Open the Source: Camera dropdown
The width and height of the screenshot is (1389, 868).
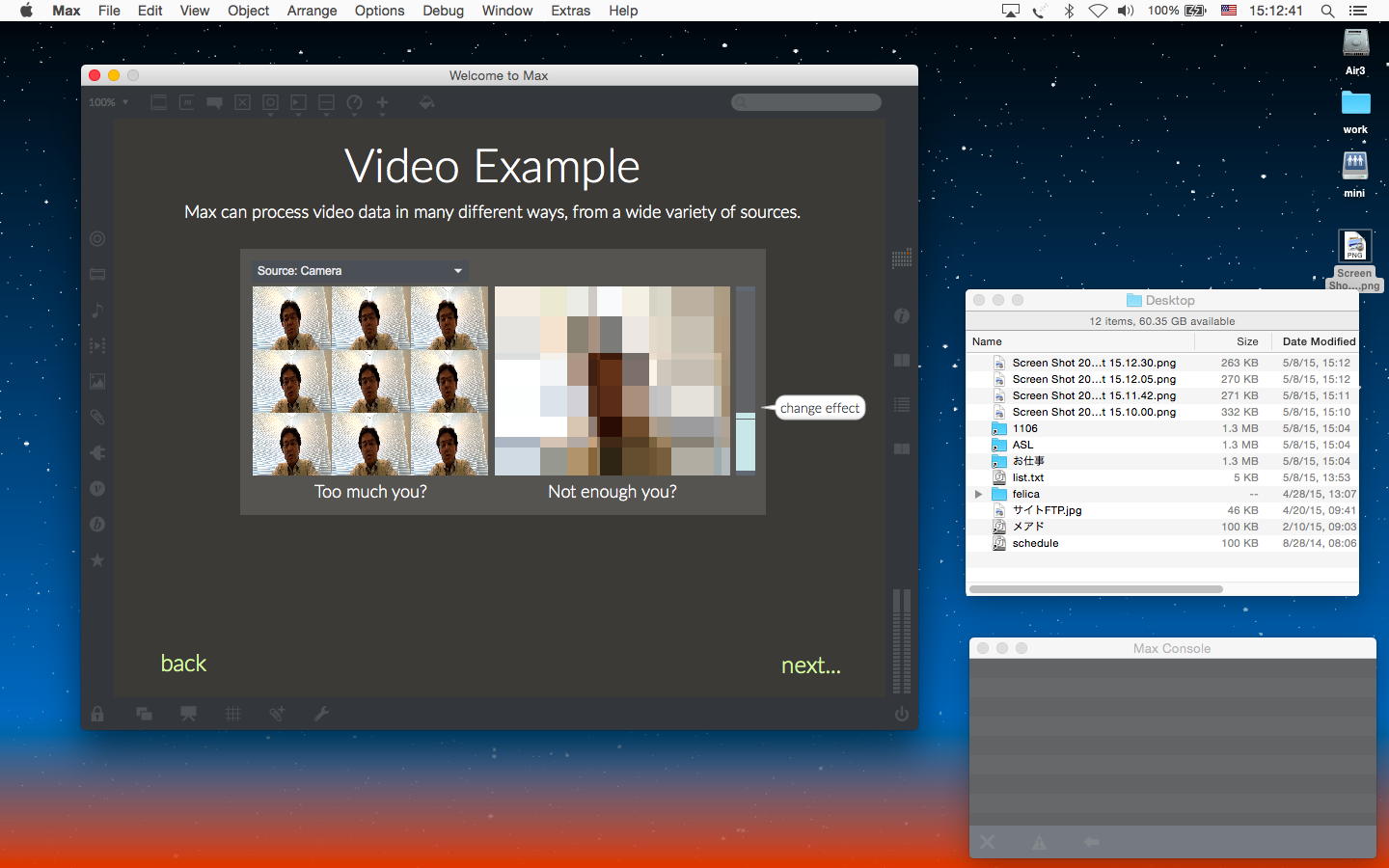tap(360, 271)
